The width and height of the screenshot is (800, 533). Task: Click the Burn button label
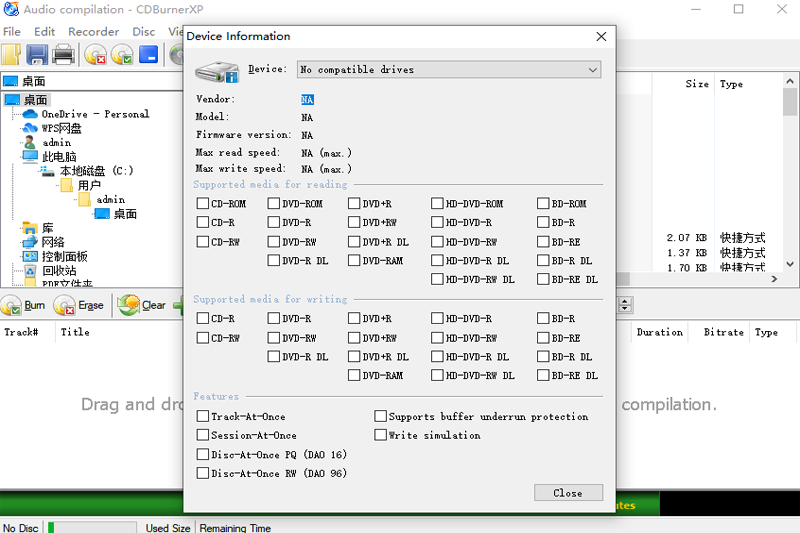35,306
